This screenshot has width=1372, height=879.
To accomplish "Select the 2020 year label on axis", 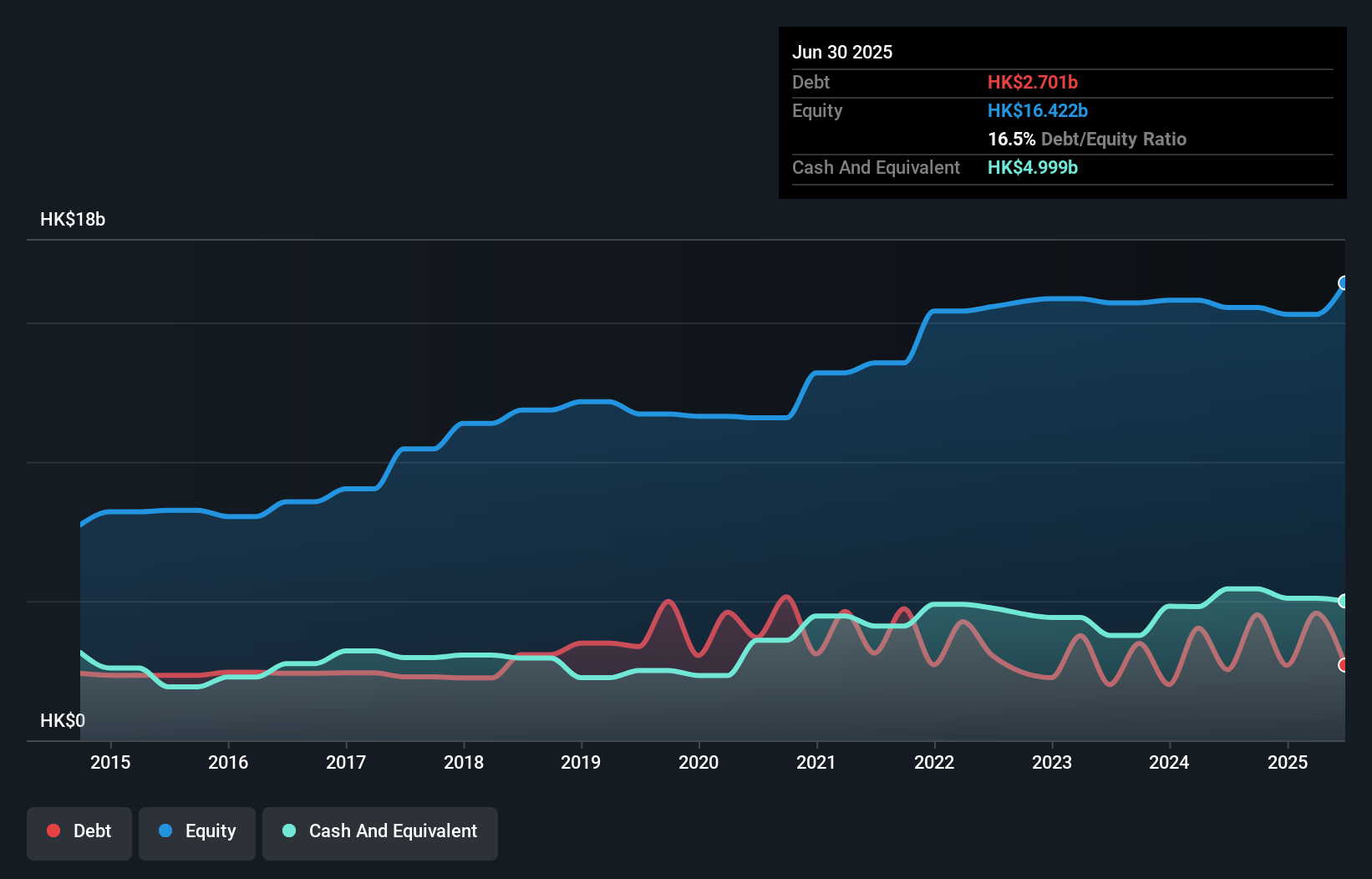I will tap(699, 762).
